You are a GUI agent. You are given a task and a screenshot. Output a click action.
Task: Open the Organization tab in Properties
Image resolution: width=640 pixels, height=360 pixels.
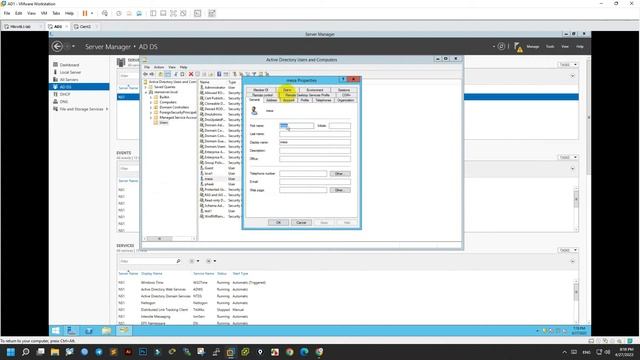[345, 100]
